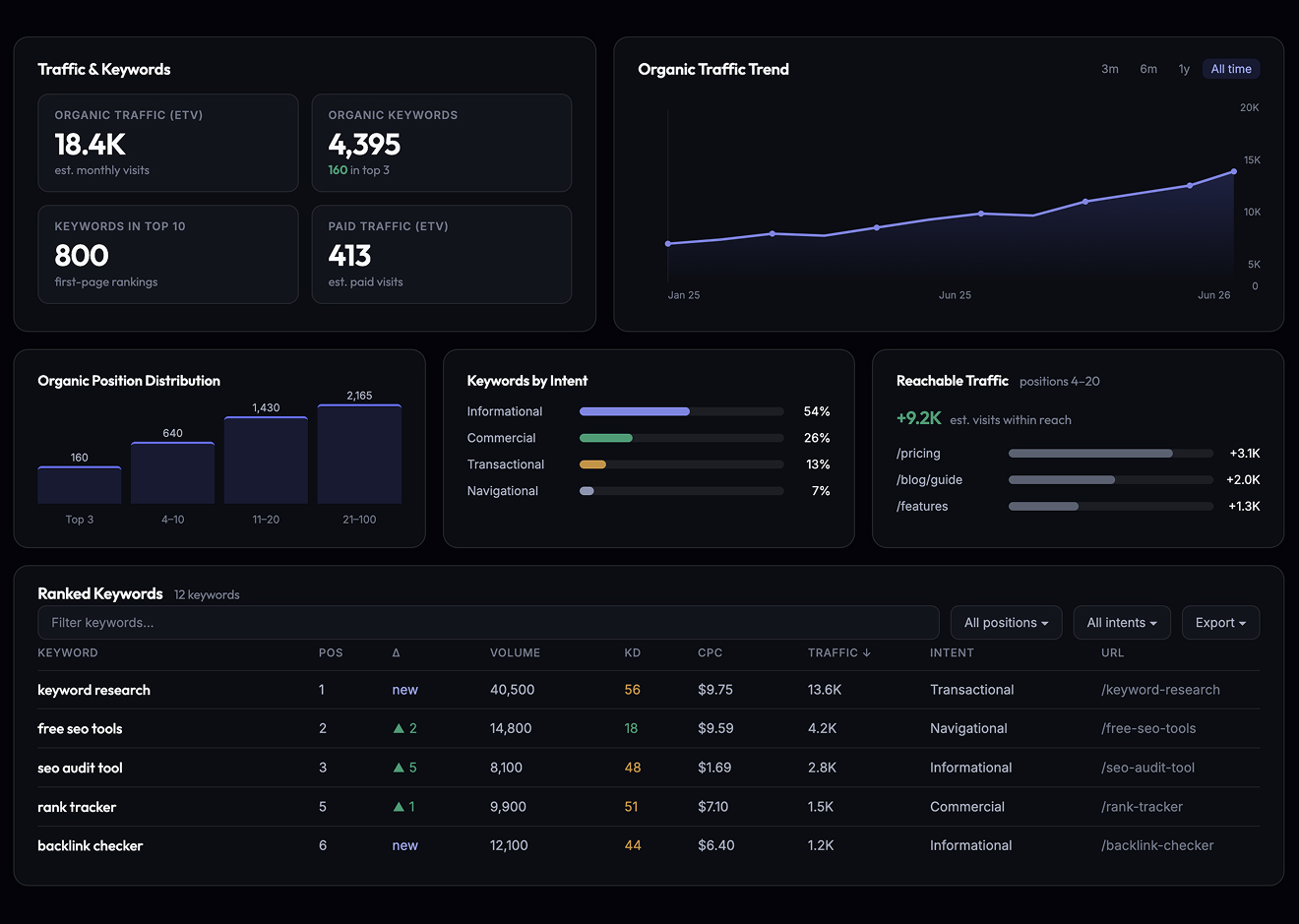Click the Transactional intent progress bar
The height and width of the screenshot is (924, 1299).
point(681,464)
